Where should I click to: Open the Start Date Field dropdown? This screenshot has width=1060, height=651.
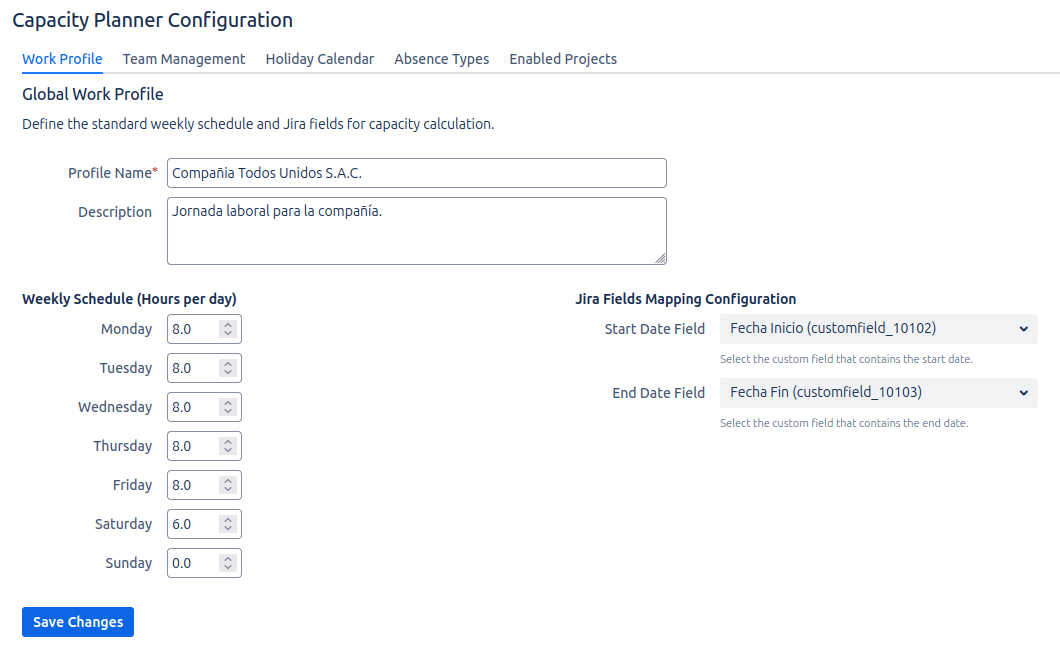[x=878, y=328]
